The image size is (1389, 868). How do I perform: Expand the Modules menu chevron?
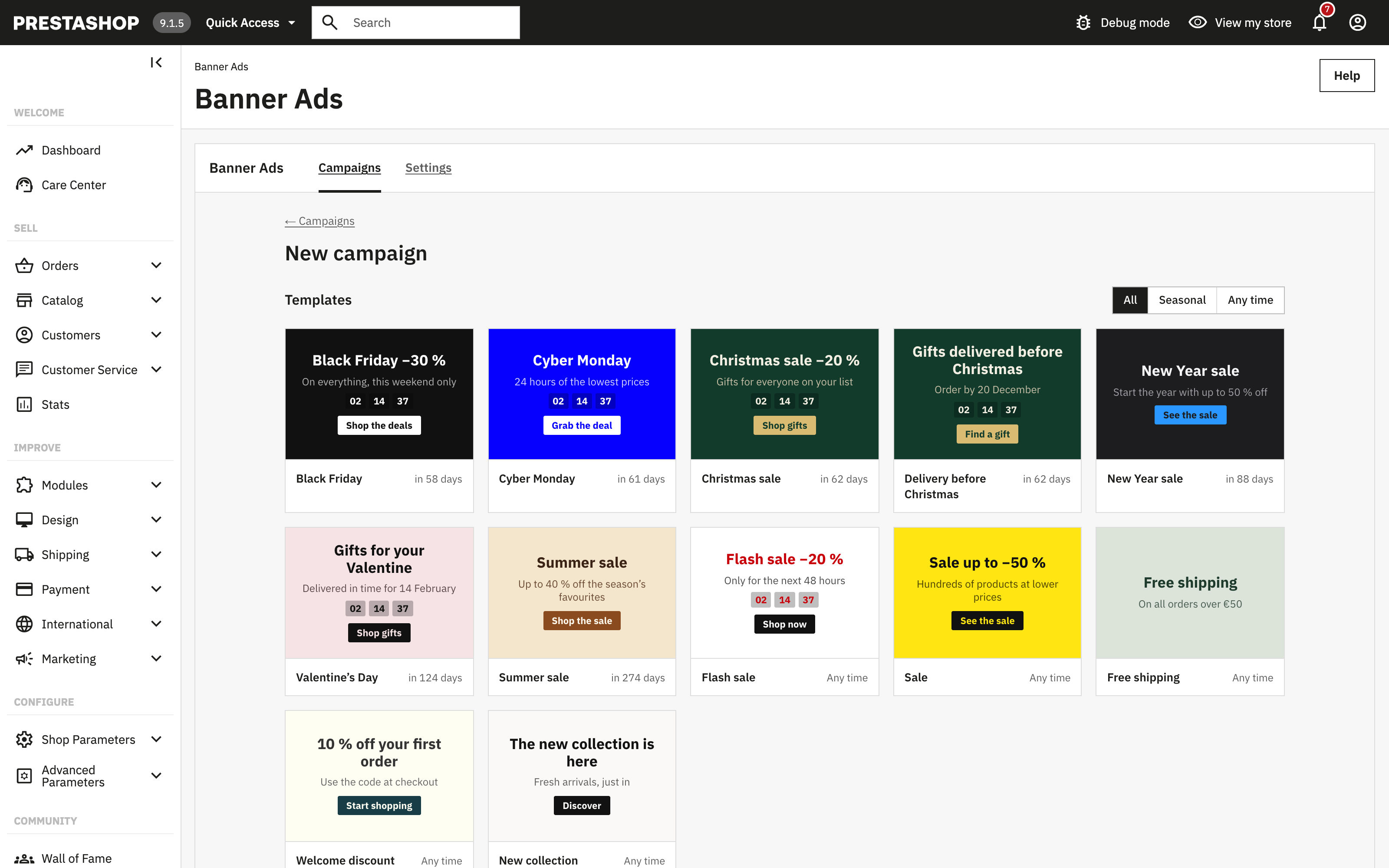(156, 485)
